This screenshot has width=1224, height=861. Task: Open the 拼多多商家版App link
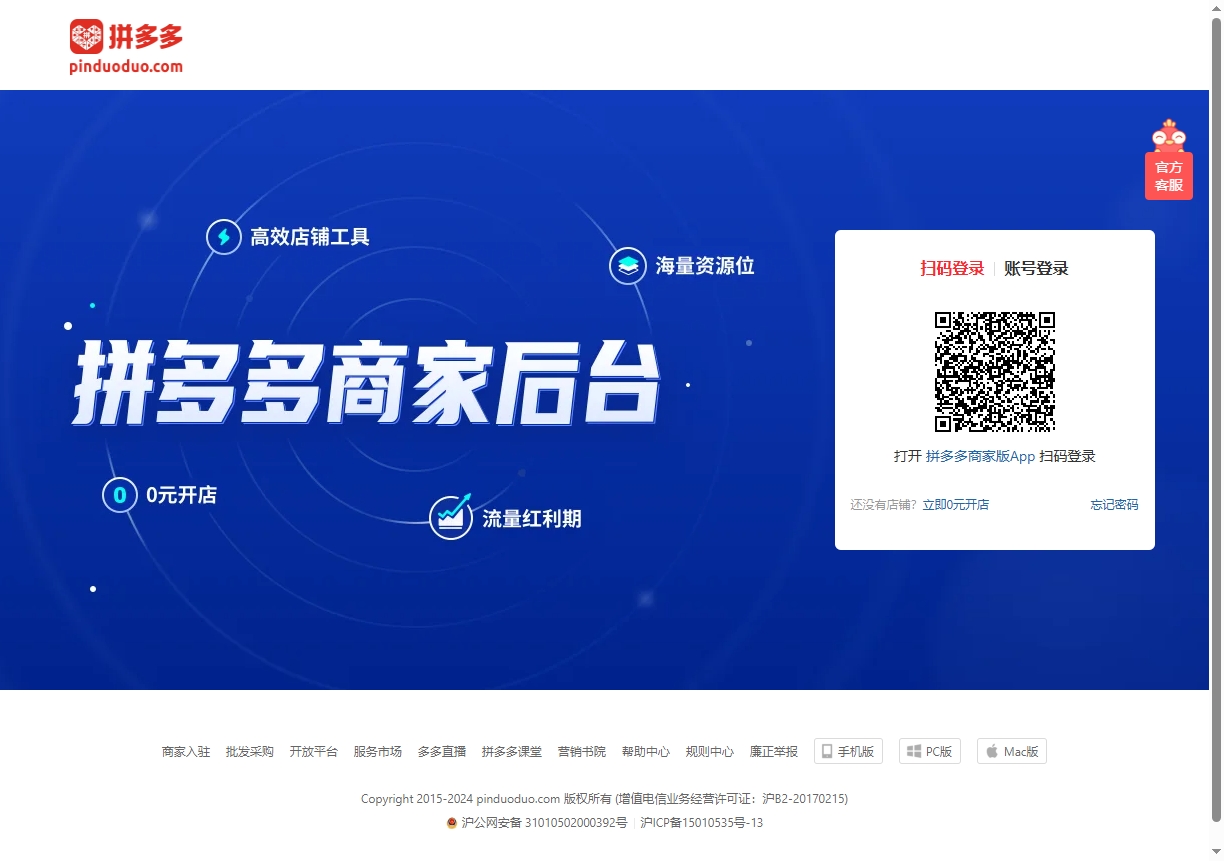[x=980, y=456]
